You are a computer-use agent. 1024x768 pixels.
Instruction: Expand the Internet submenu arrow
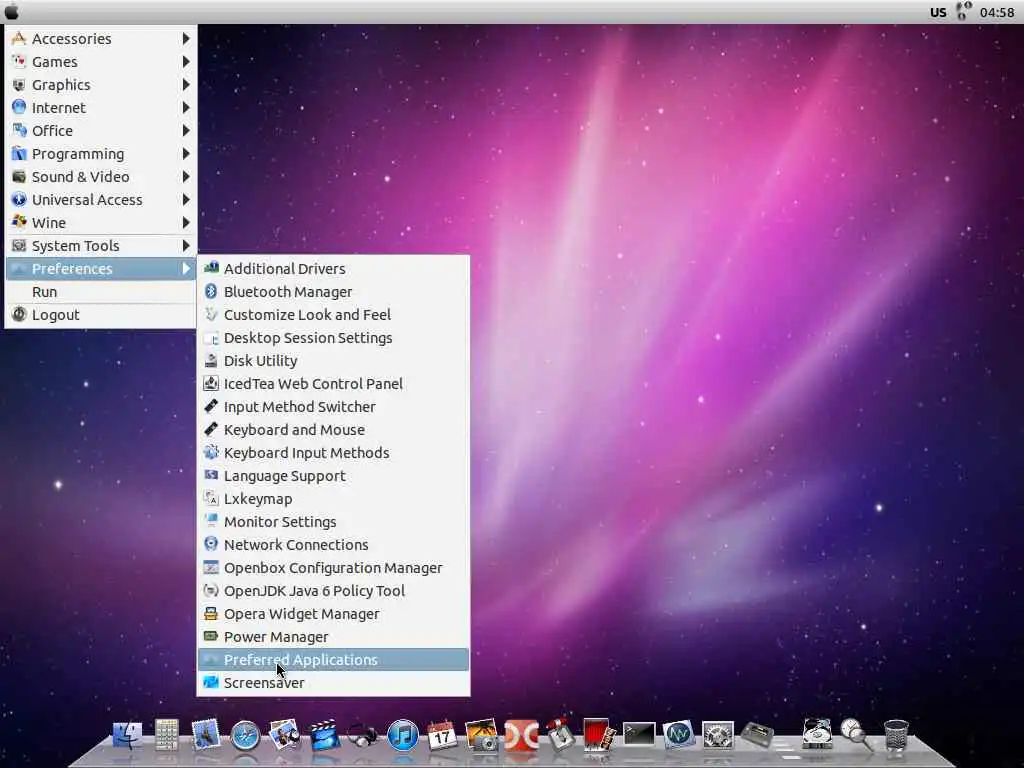pos(186,108)
